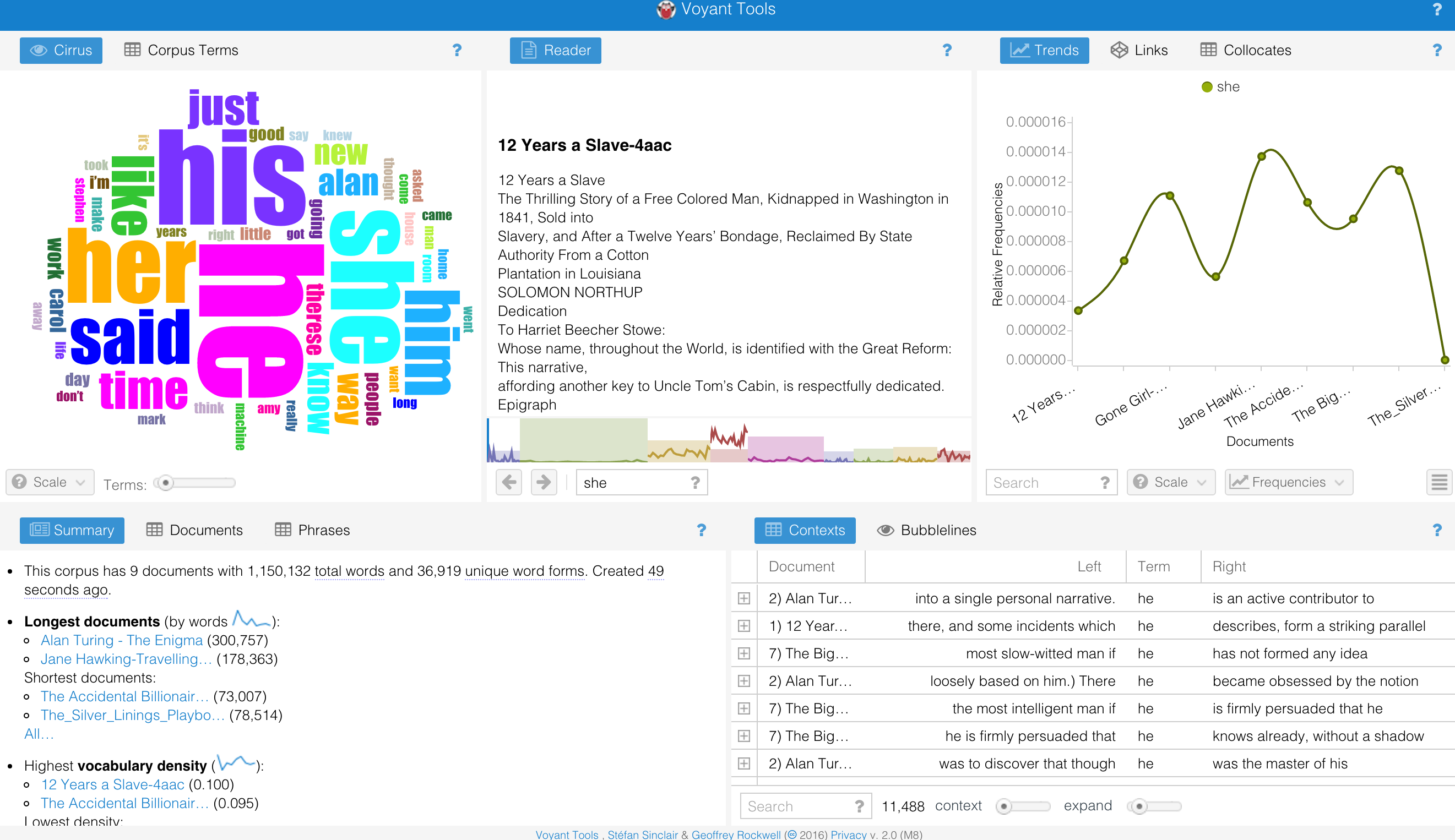Click the 'total words' link in summary
1455x840 pixels.
coord(349,571)
